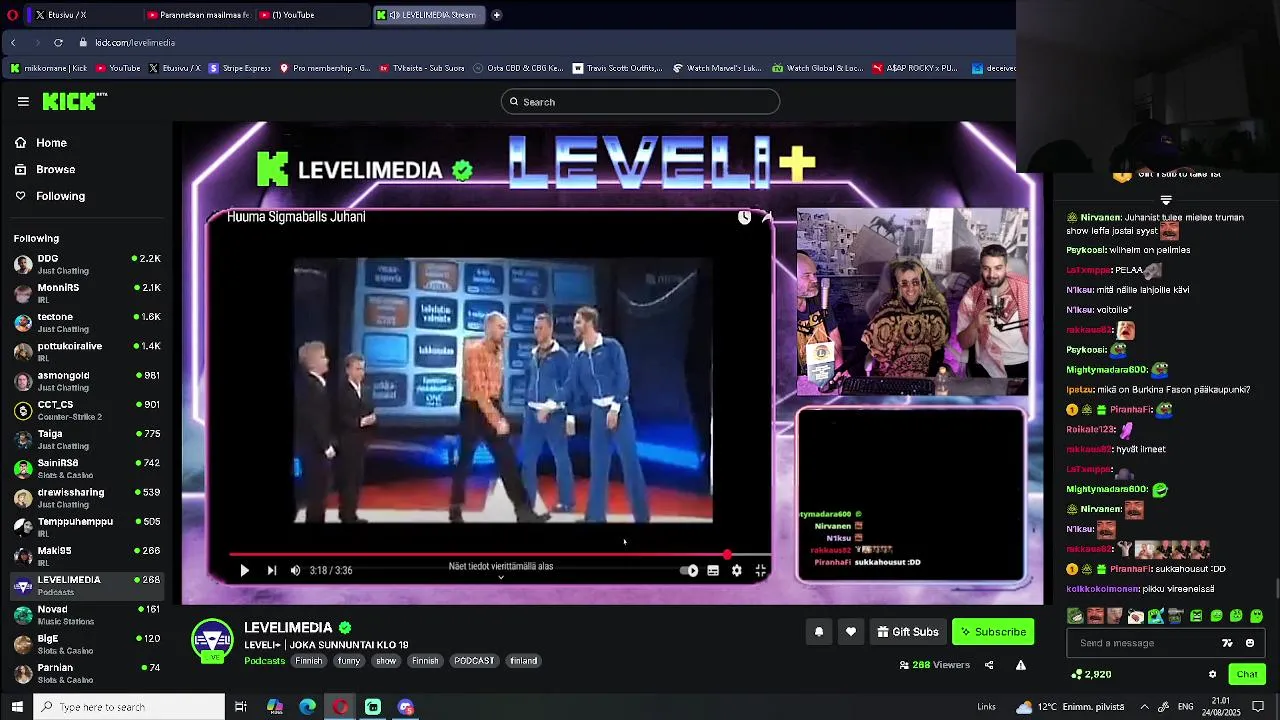Insert last green quick emote in row

point(1257,616)
